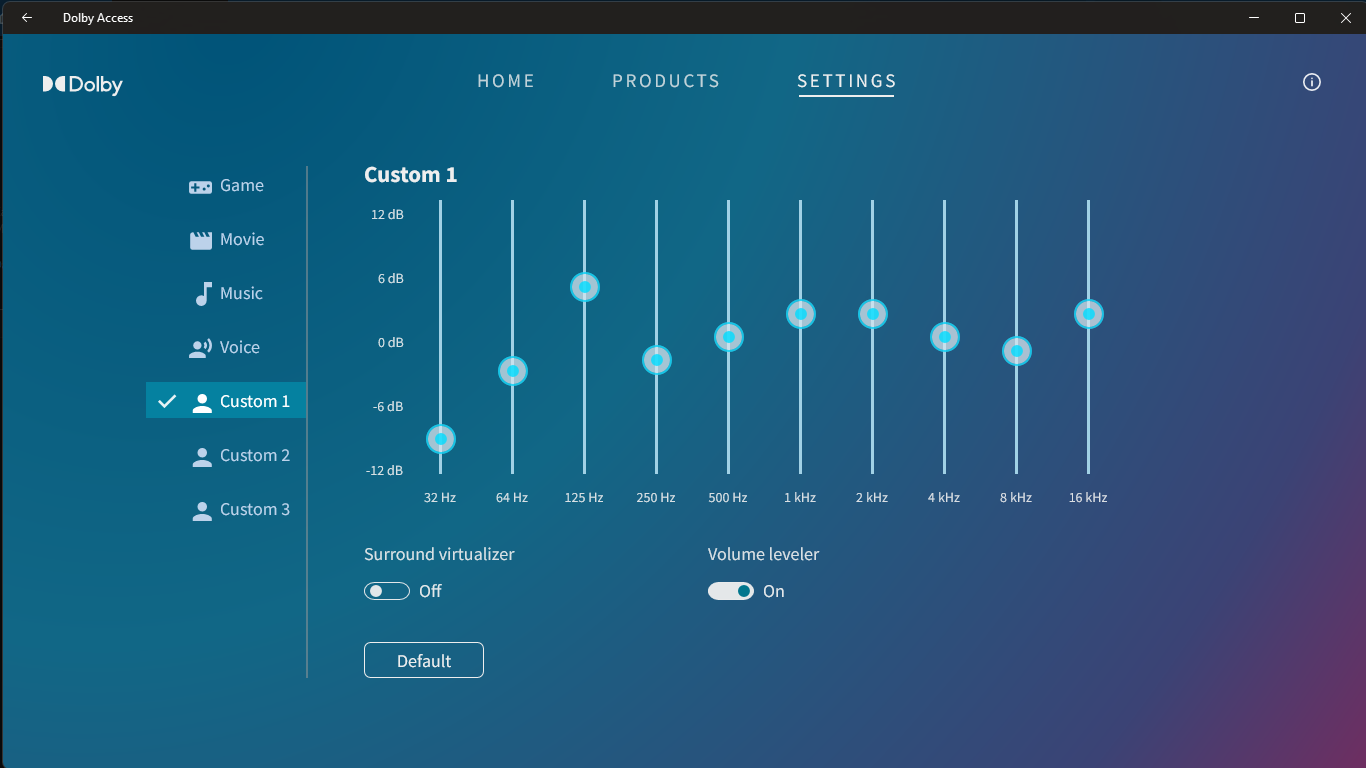Click the 8 kHz slider handle

[x=1017, y=351]
